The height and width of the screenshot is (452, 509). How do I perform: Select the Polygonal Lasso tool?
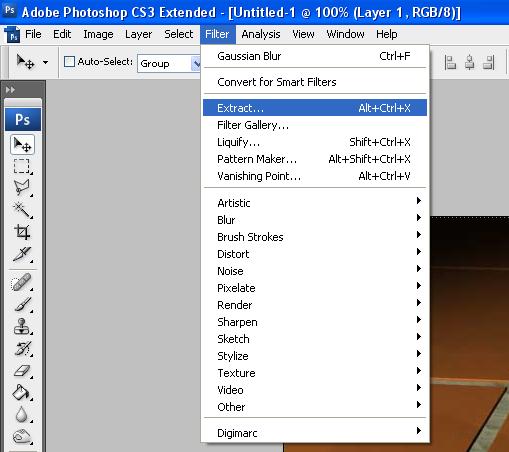(22, 188)
